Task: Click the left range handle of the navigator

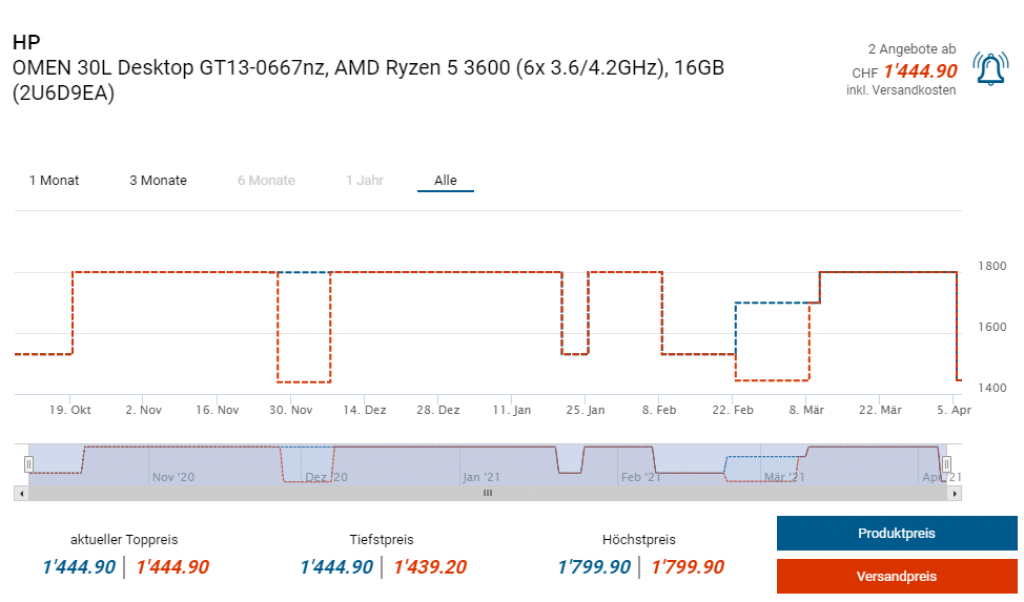Action: (29, 464)
